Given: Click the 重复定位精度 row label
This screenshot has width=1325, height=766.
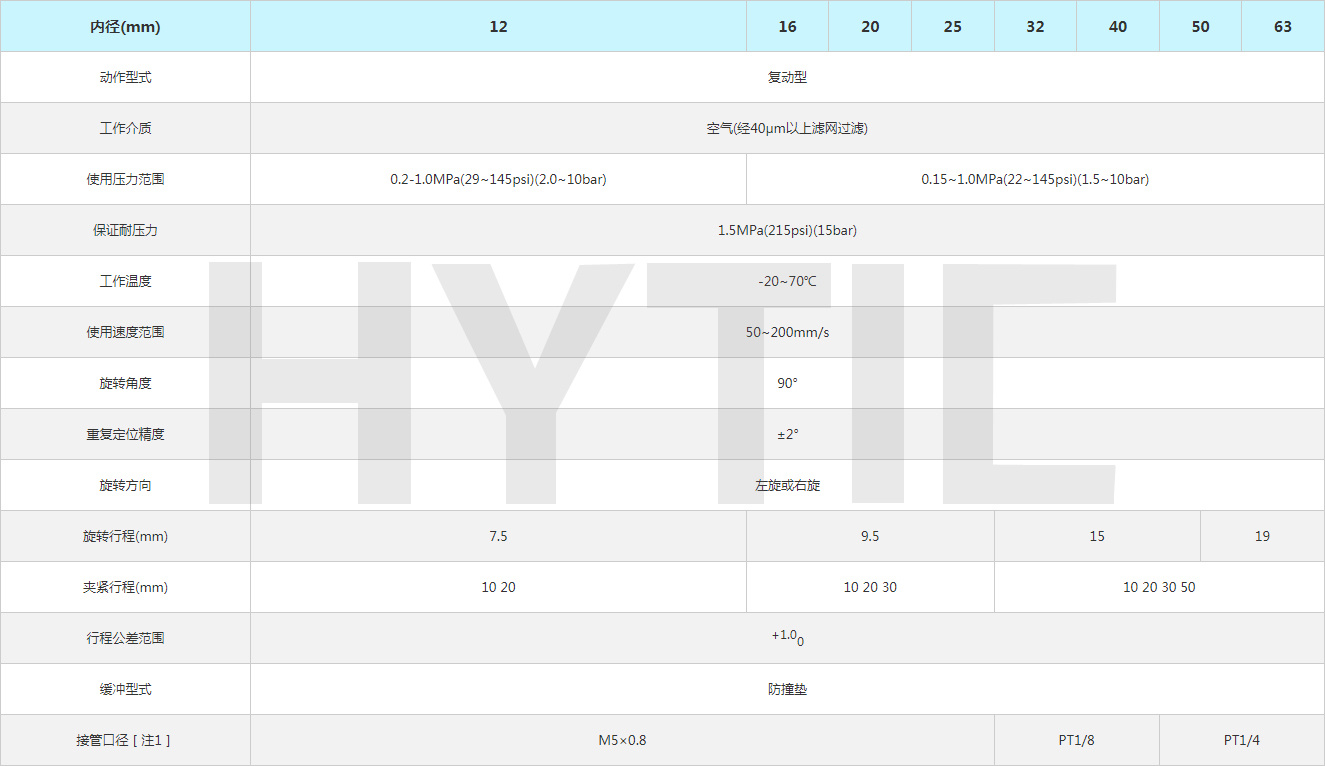Looking at the screenshot, I should 125,434.
